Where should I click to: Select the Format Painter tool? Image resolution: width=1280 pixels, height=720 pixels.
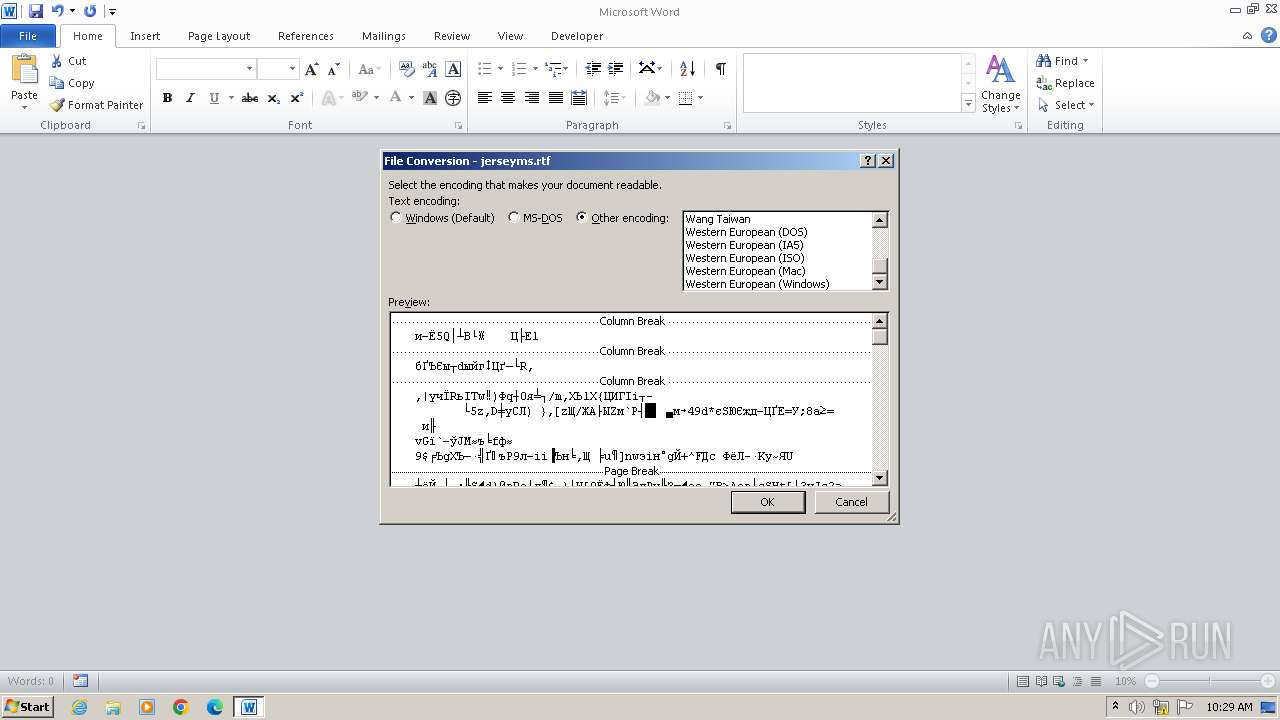coord(96,105)
